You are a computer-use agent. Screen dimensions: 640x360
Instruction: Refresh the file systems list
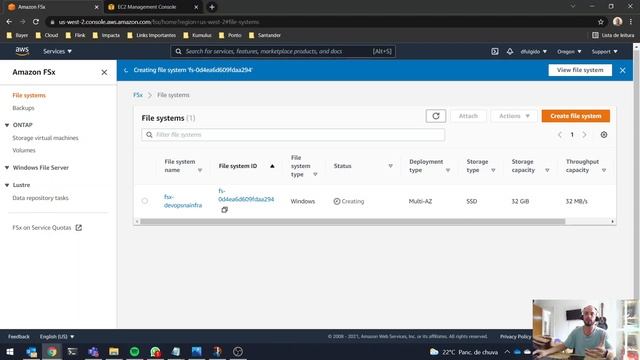(436, 116)
